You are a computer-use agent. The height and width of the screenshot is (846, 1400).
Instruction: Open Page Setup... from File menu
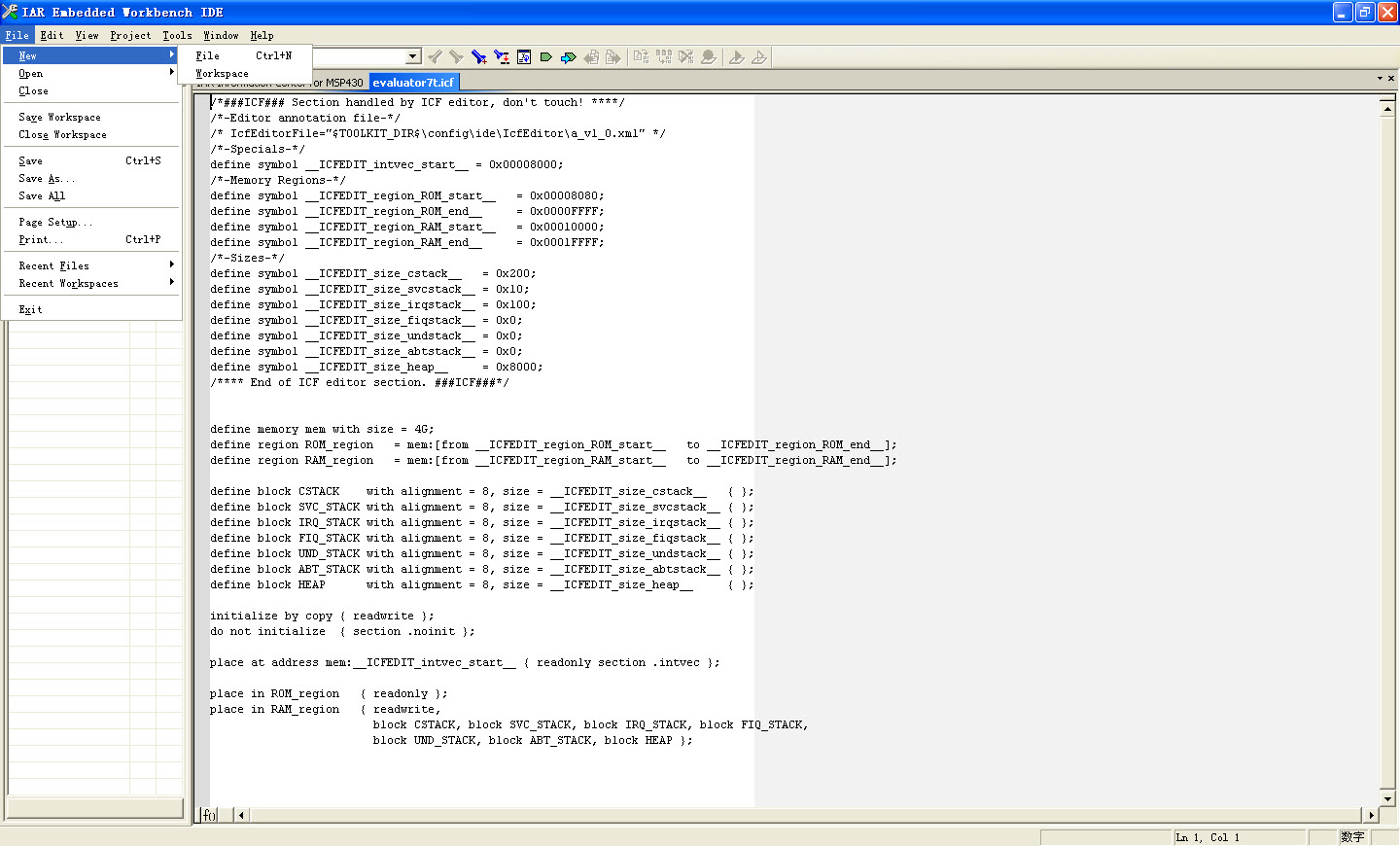tap(91, 223)
